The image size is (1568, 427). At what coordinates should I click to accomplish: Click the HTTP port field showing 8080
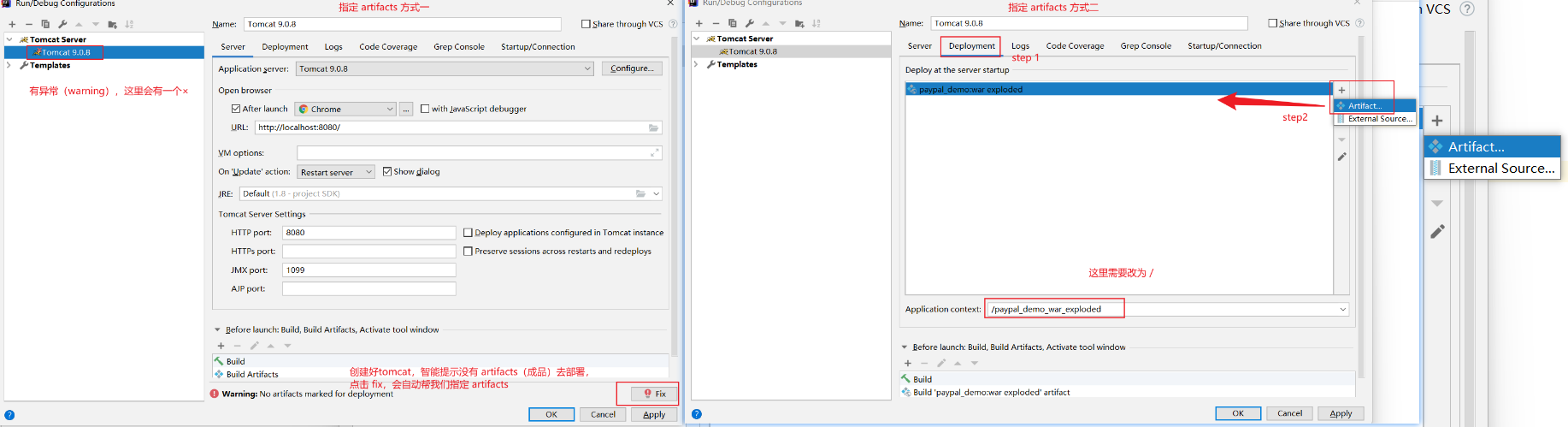click(368, 233)
